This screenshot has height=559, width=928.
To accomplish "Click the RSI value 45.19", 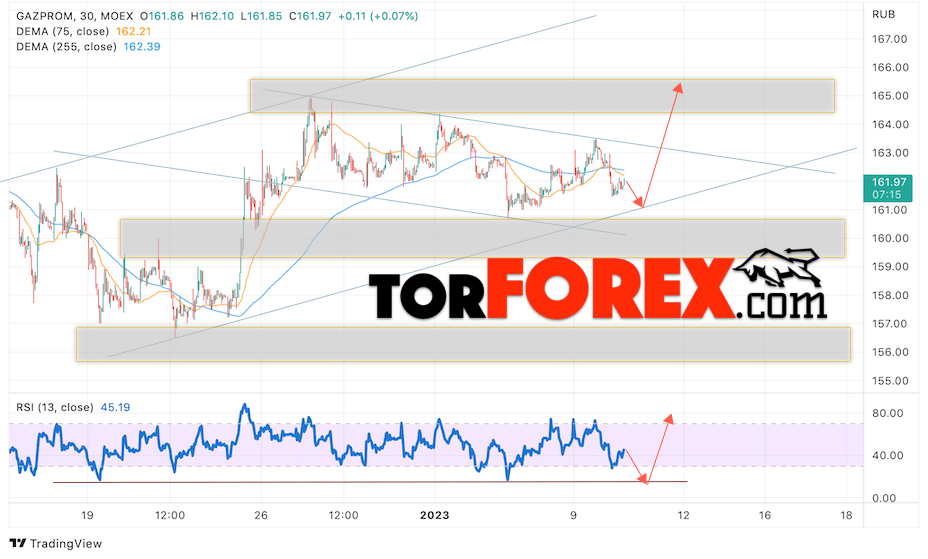I will (115, 407).
